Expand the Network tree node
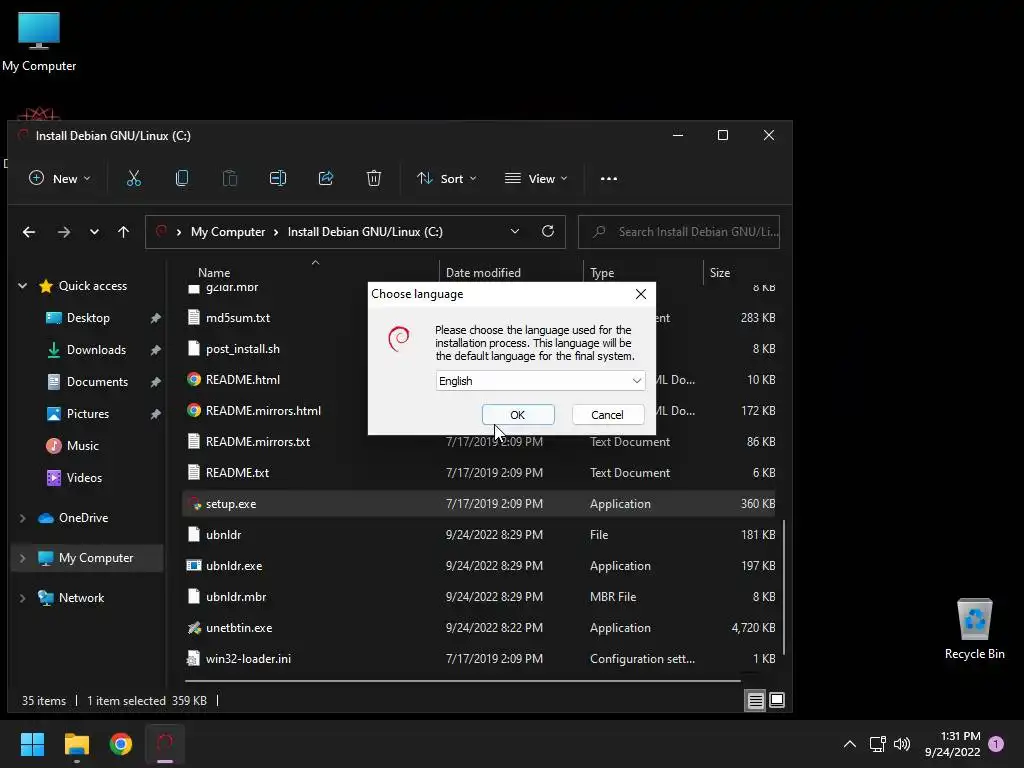 click(x=22, y=598)
